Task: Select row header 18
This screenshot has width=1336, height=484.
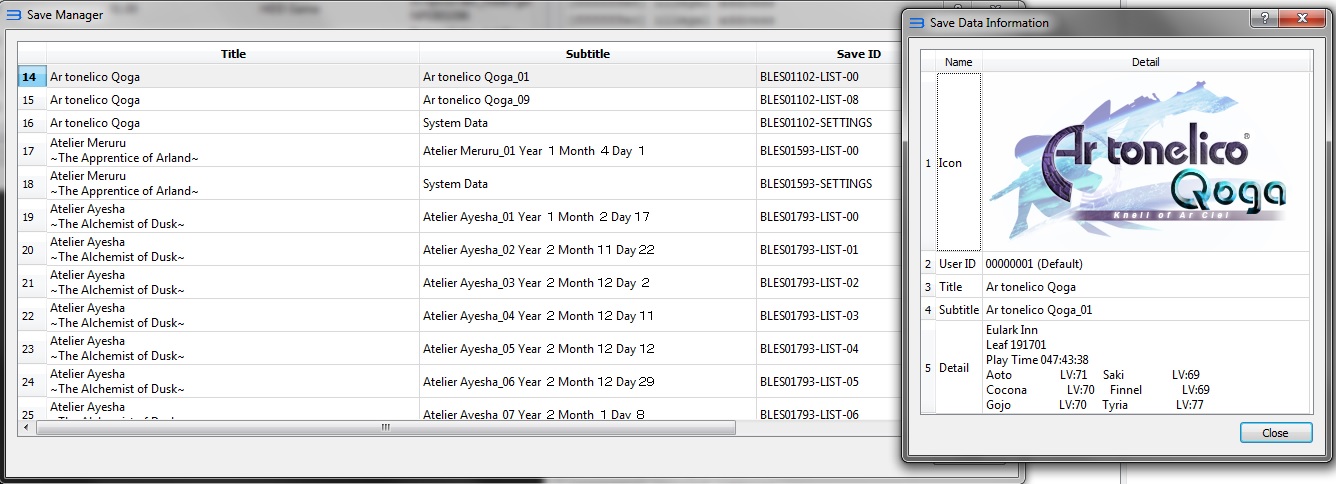Action: (32, 184)
